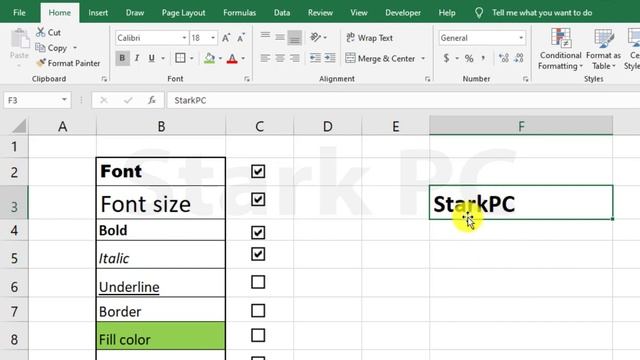Expand the Copy dropdown arrow
This screenshot has height=360, width=640.
pos(75,48)
